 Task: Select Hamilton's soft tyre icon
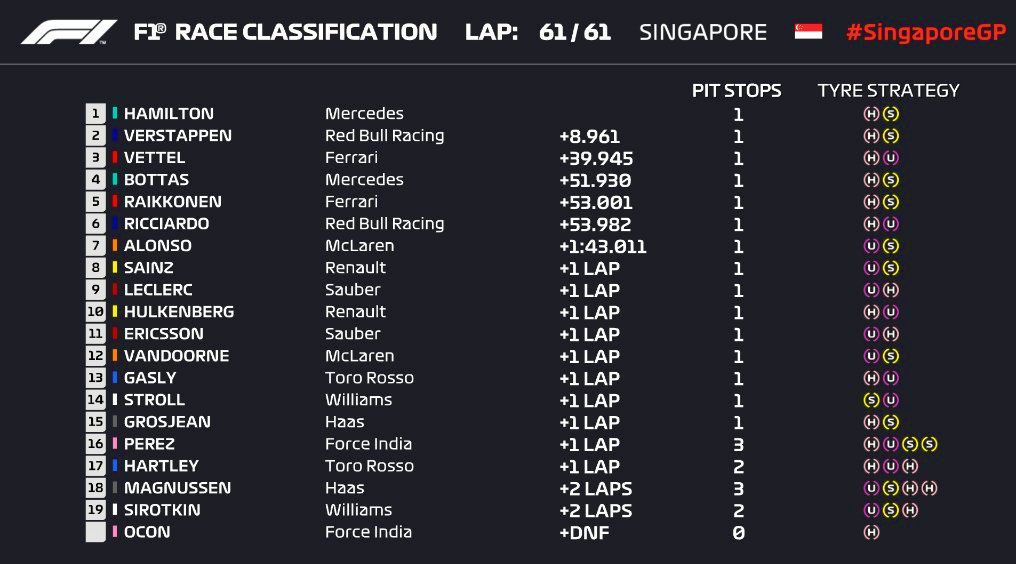[891, 114]
